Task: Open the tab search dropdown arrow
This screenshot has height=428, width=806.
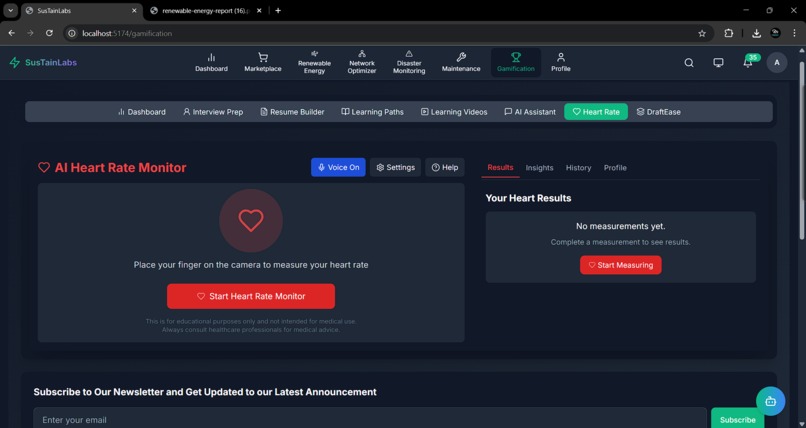Action: (x=10, y=10)
